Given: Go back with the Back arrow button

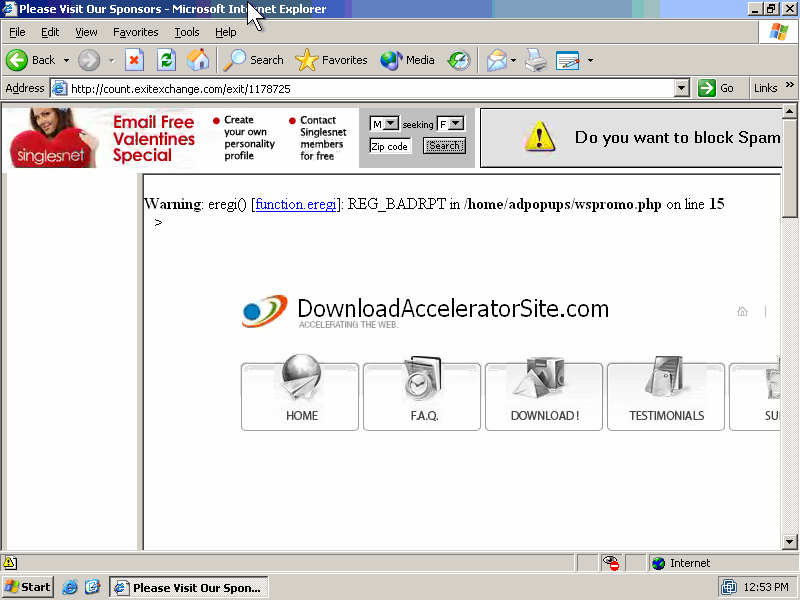Looking at the screenshot, I should point(31,60).
